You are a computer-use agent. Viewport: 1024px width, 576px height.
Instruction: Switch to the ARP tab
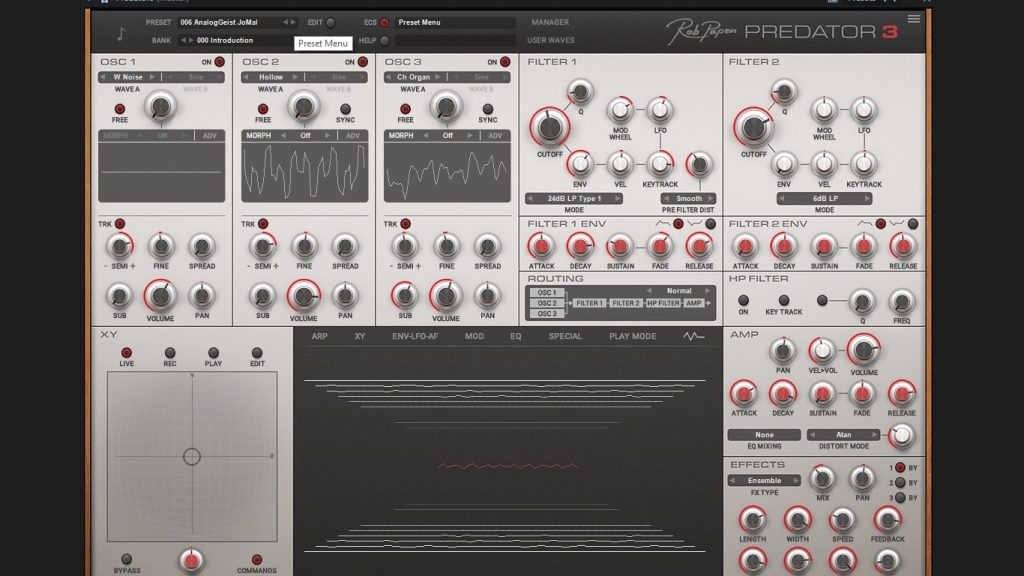pos(319,337)
